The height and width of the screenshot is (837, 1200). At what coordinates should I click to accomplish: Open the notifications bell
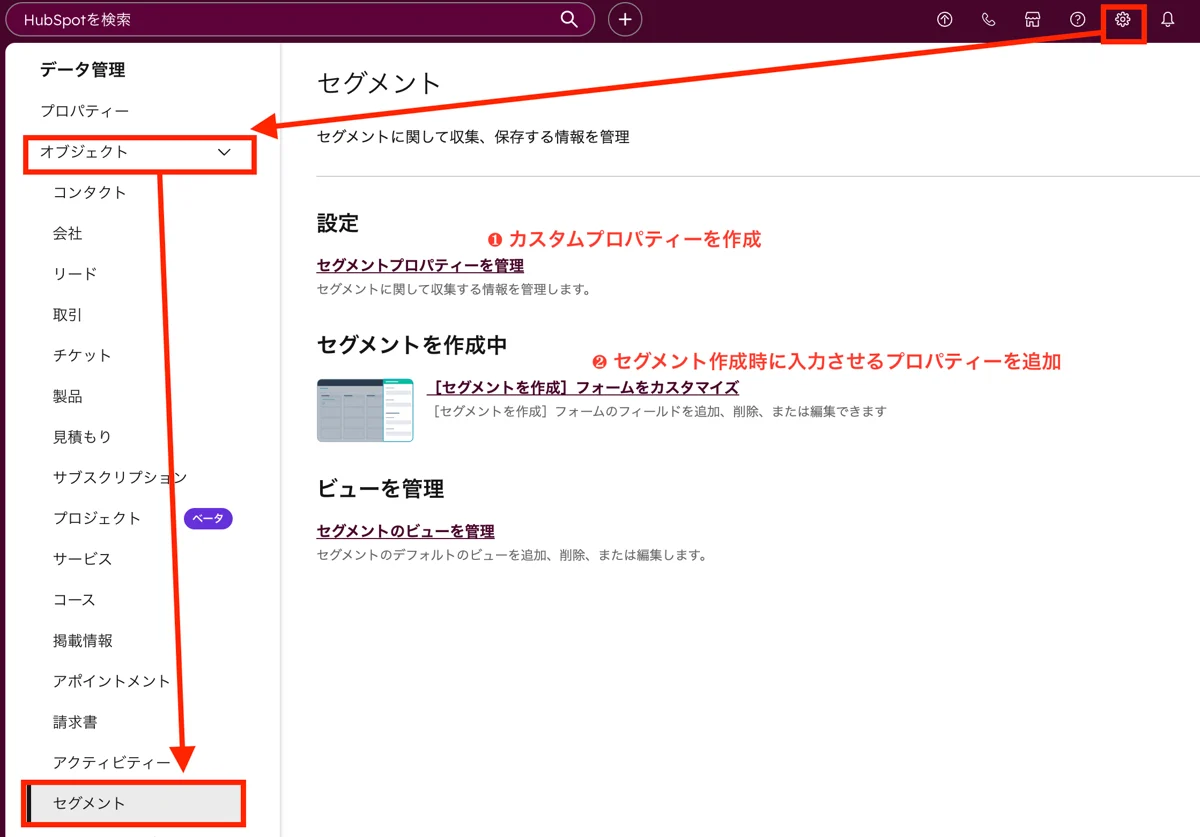pos(1168,19)
